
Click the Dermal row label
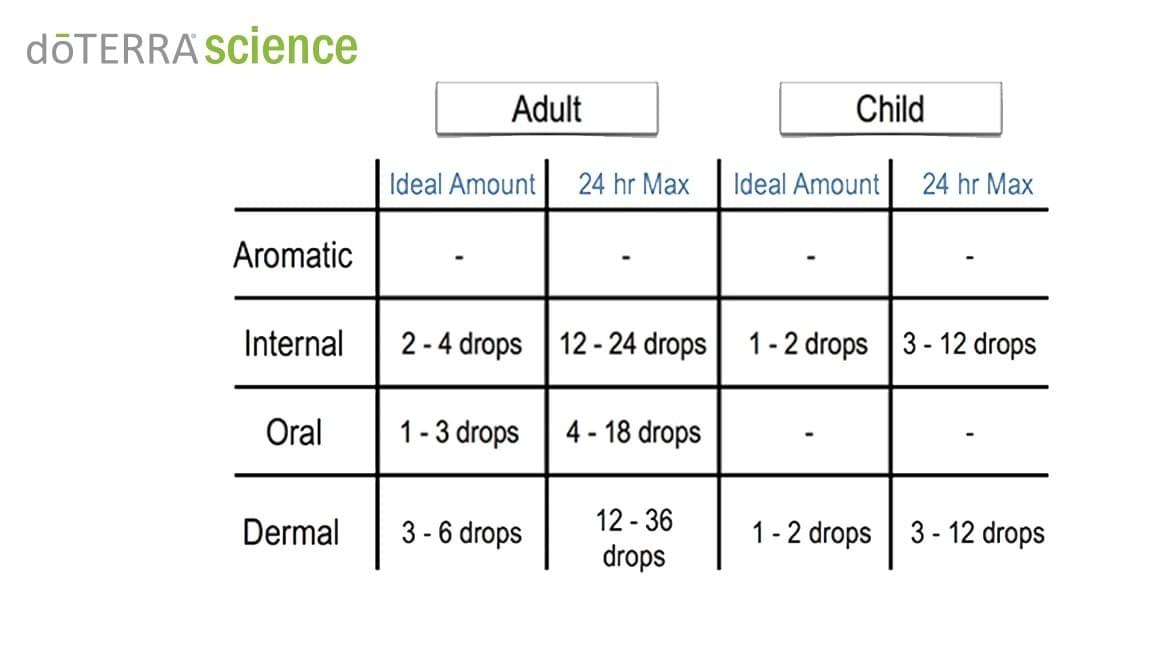point(291,532)
